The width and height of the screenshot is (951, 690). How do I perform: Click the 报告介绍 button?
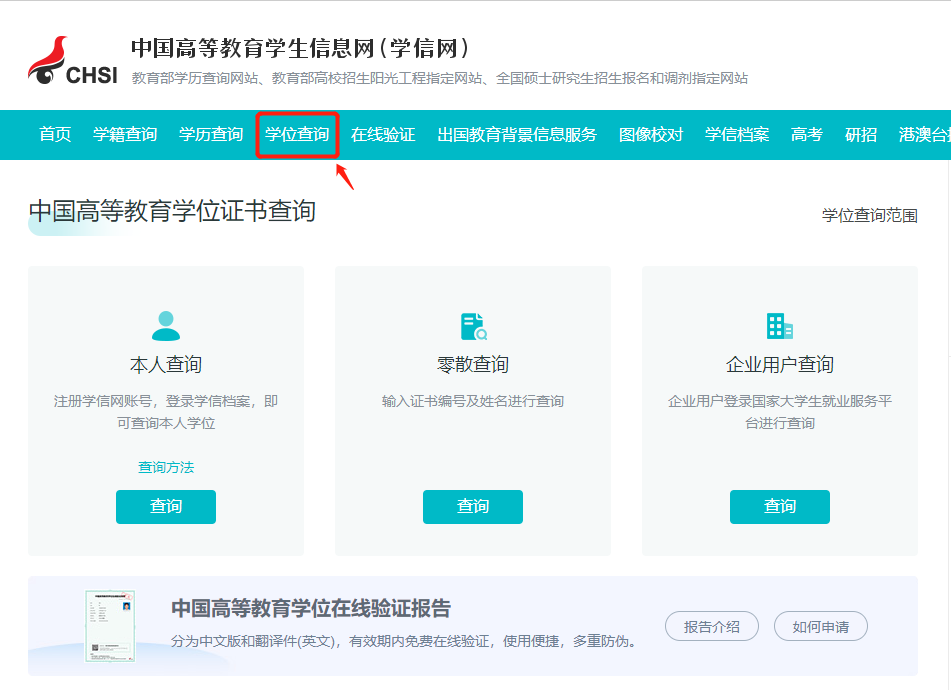point(711,626)
